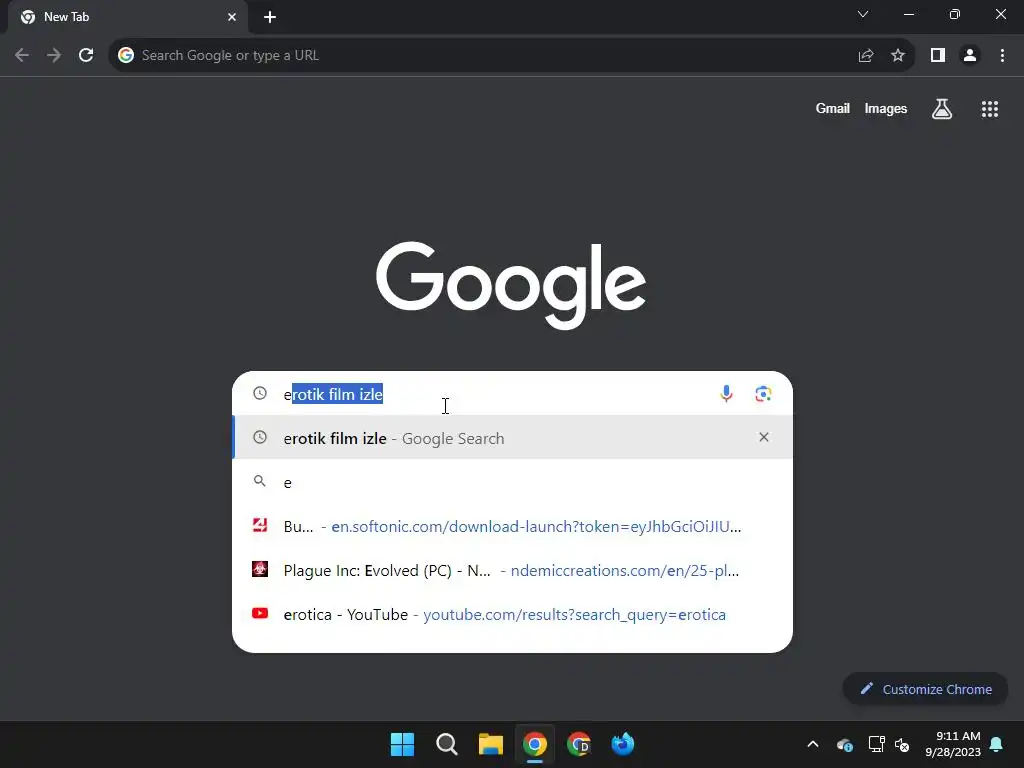1024x768 pixels.
Task: Share this page icon in address bar
Action: (x=866, y=56)
